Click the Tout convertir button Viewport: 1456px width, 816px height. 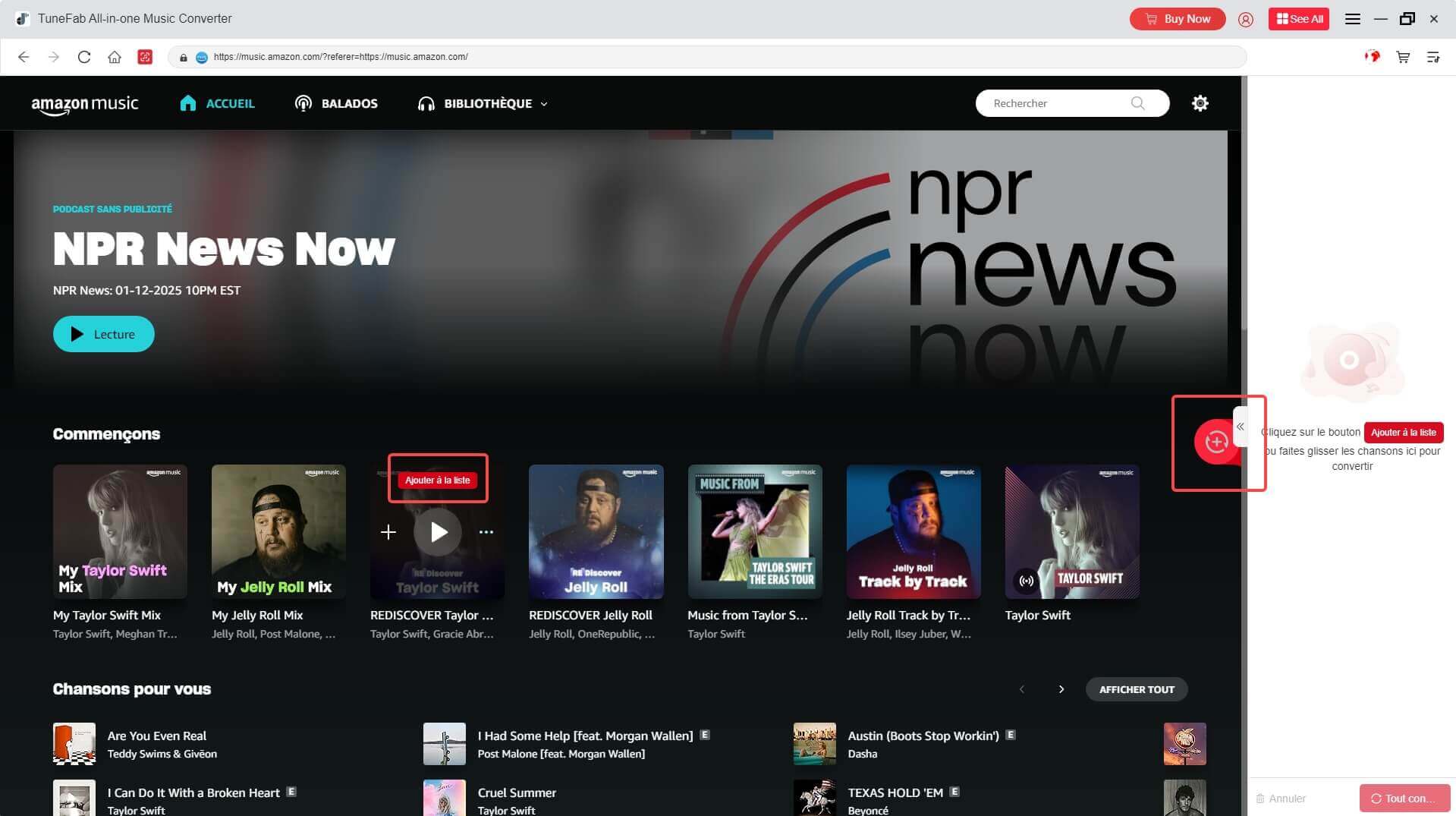coord(1404,799)
